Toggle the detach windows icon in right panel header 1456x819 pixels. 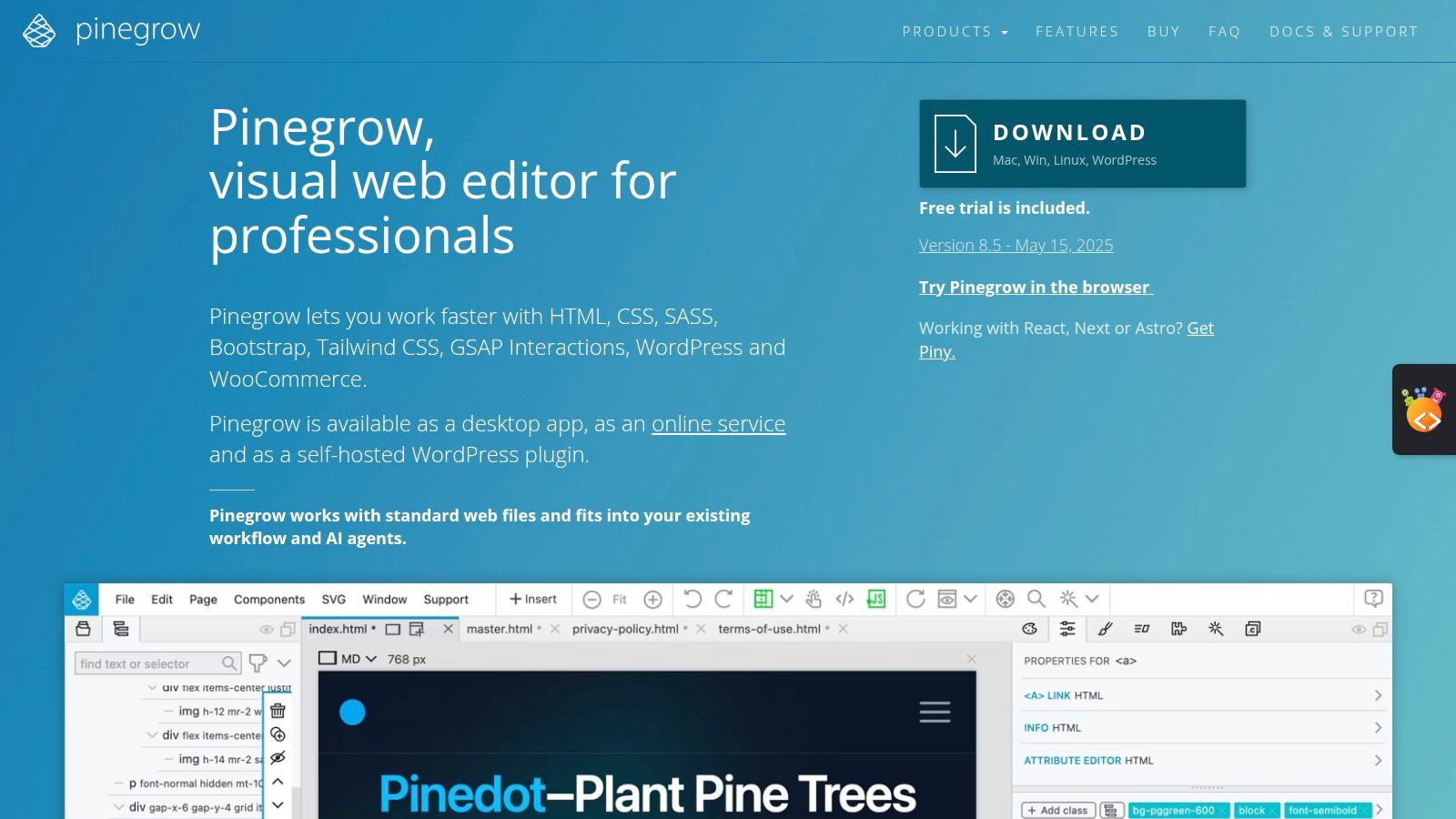[1380, 630]
